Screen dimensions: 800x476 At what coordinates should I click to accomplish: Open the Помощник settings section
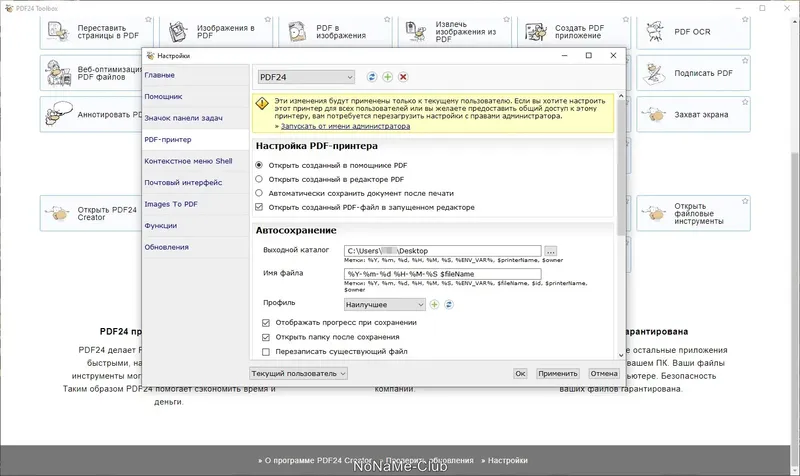(x=195, y=96)
